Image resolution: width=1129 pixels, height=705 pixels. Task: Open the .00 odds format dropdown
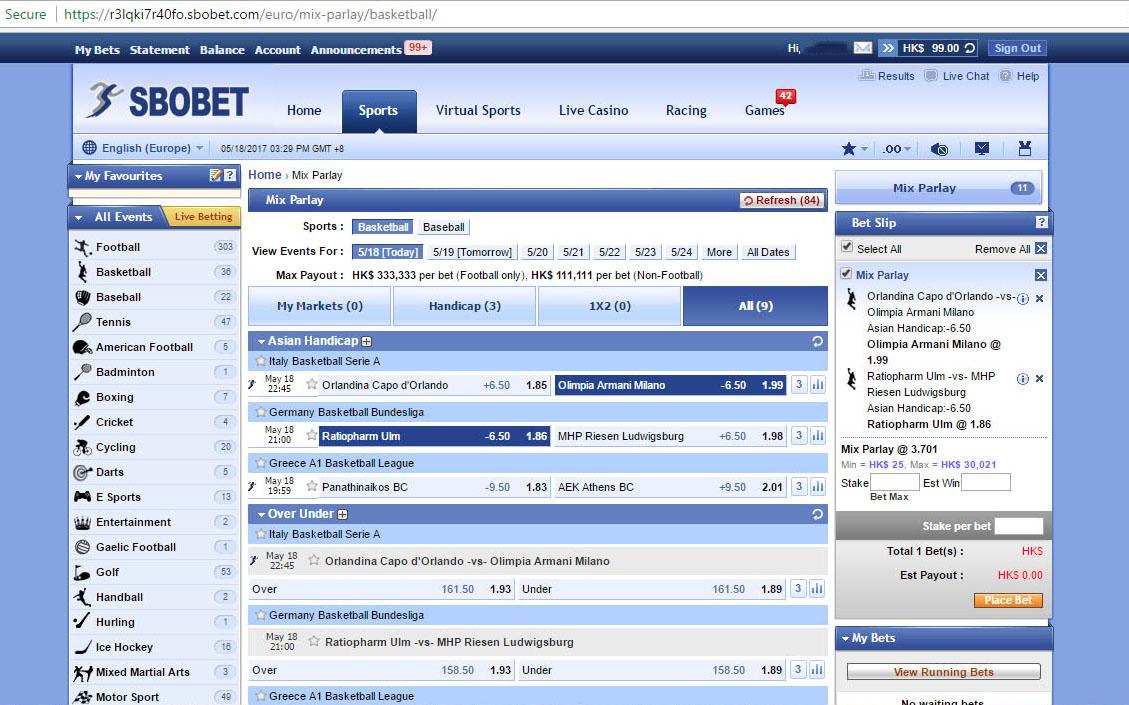click(x=897, y=148)
